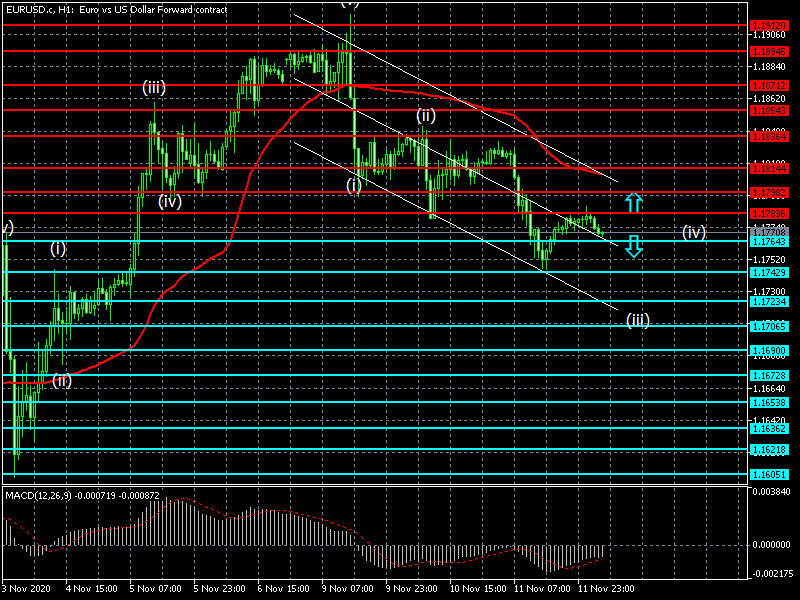
Task: Click the 9 Nov 07:00 time label
Action: coord(348,588)
